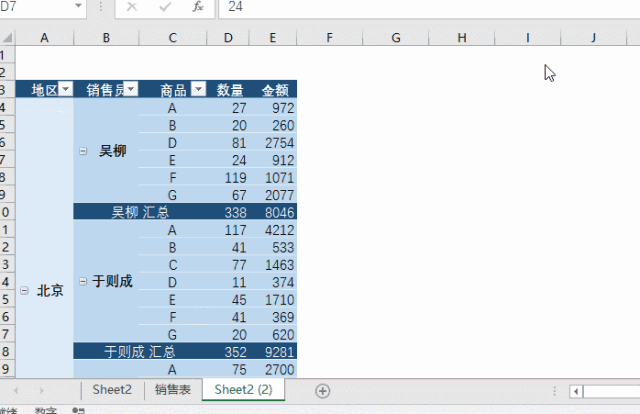Viewport: 640px width, 414px height.
Task: Expand the Name Box dropdown arrow
Action: point(78,7)
